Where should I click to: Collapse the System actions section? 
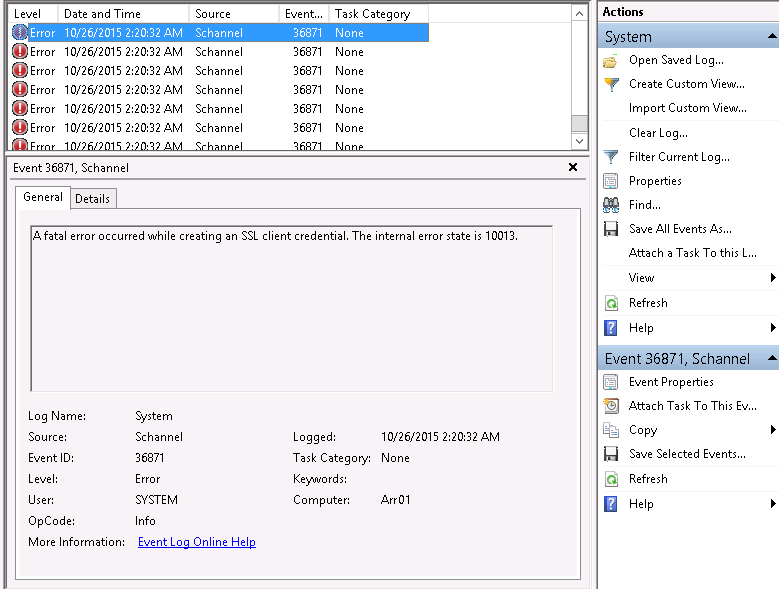(772, 36)
